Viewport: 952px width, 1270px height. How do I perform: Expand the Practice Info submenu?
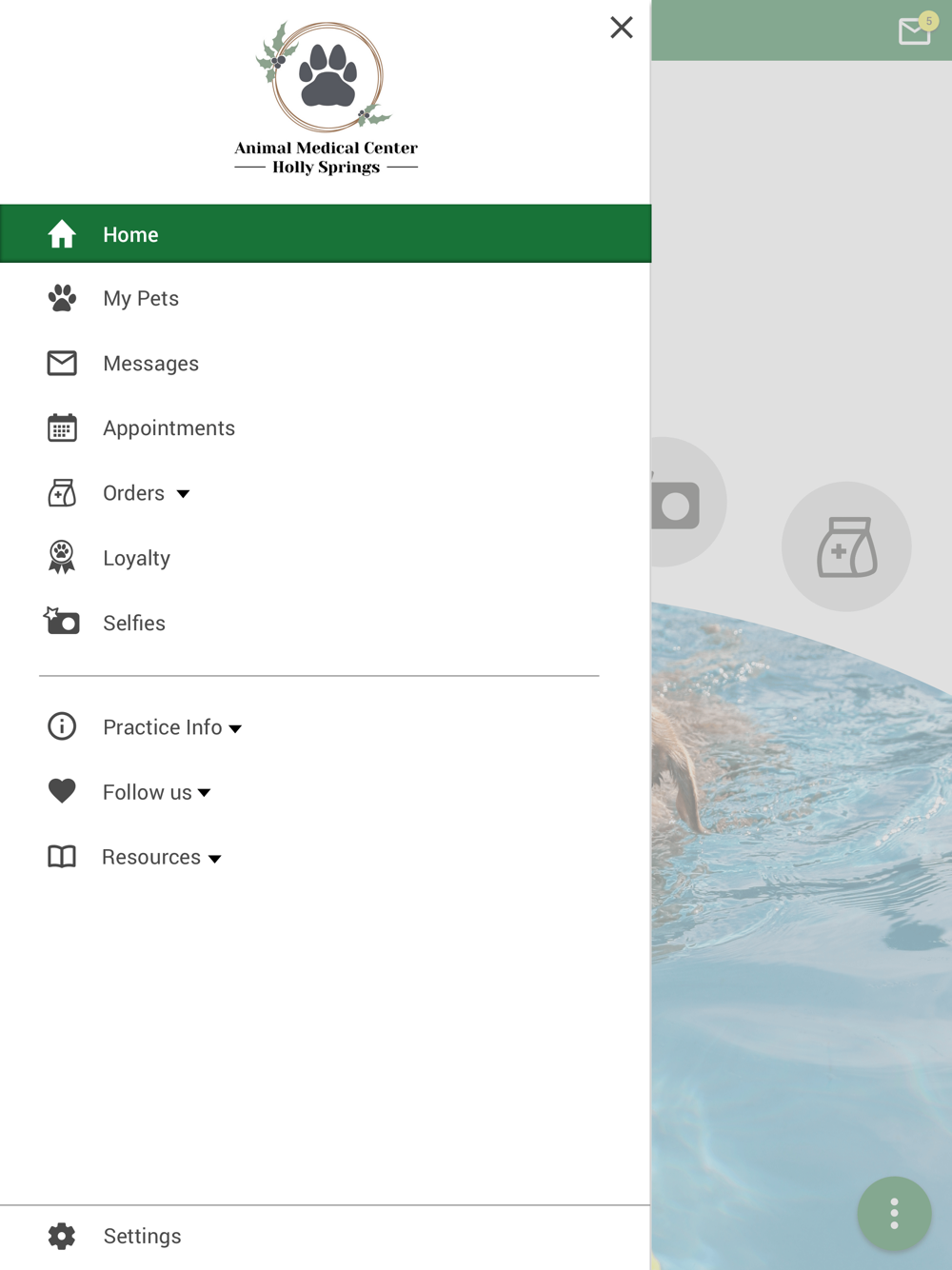point(172,727)
